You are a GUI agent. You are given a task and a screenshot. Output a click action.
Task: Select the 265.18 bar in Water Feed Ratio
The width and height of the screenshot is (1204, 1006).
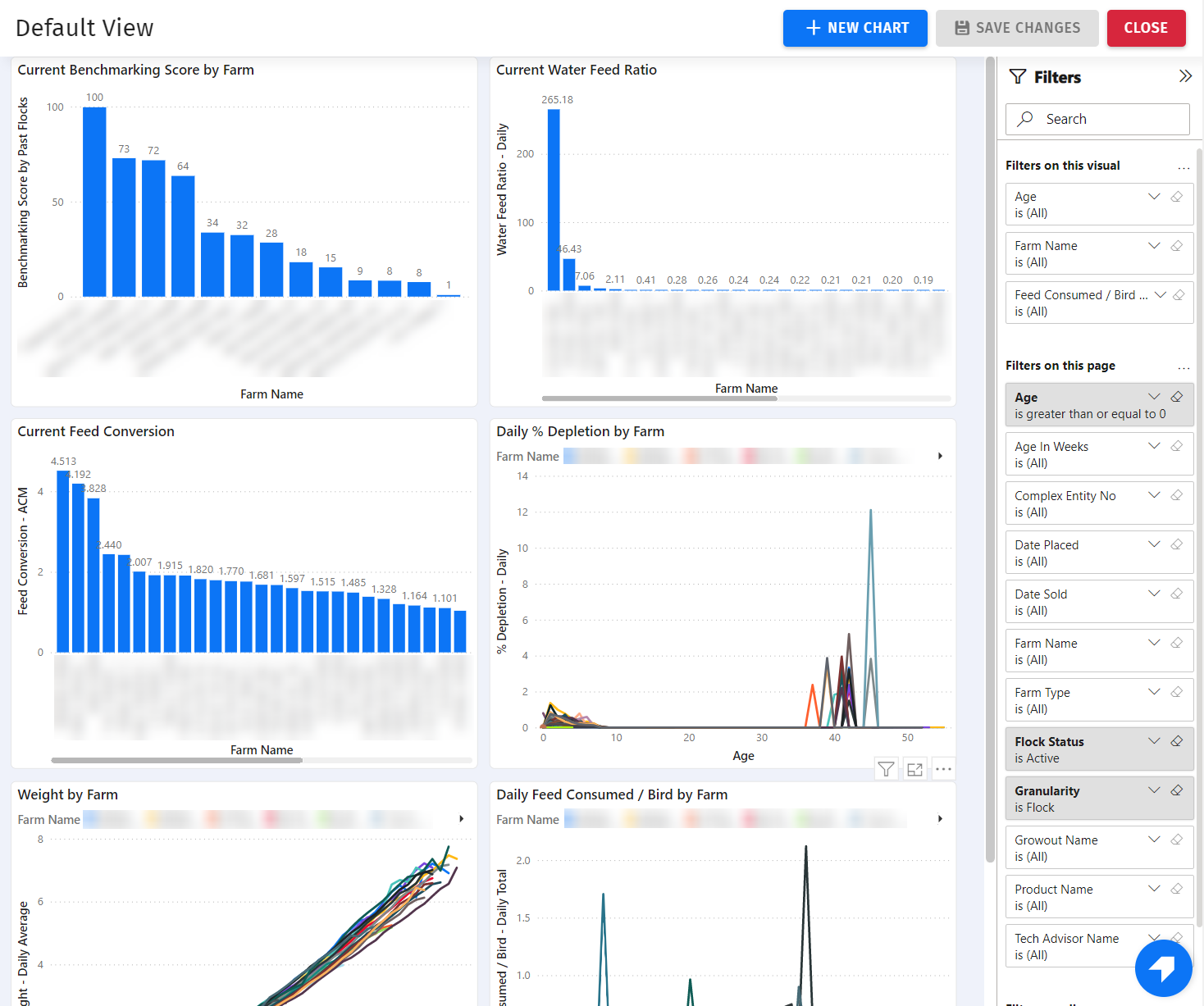pyautogui.click(x=554, y=200)
